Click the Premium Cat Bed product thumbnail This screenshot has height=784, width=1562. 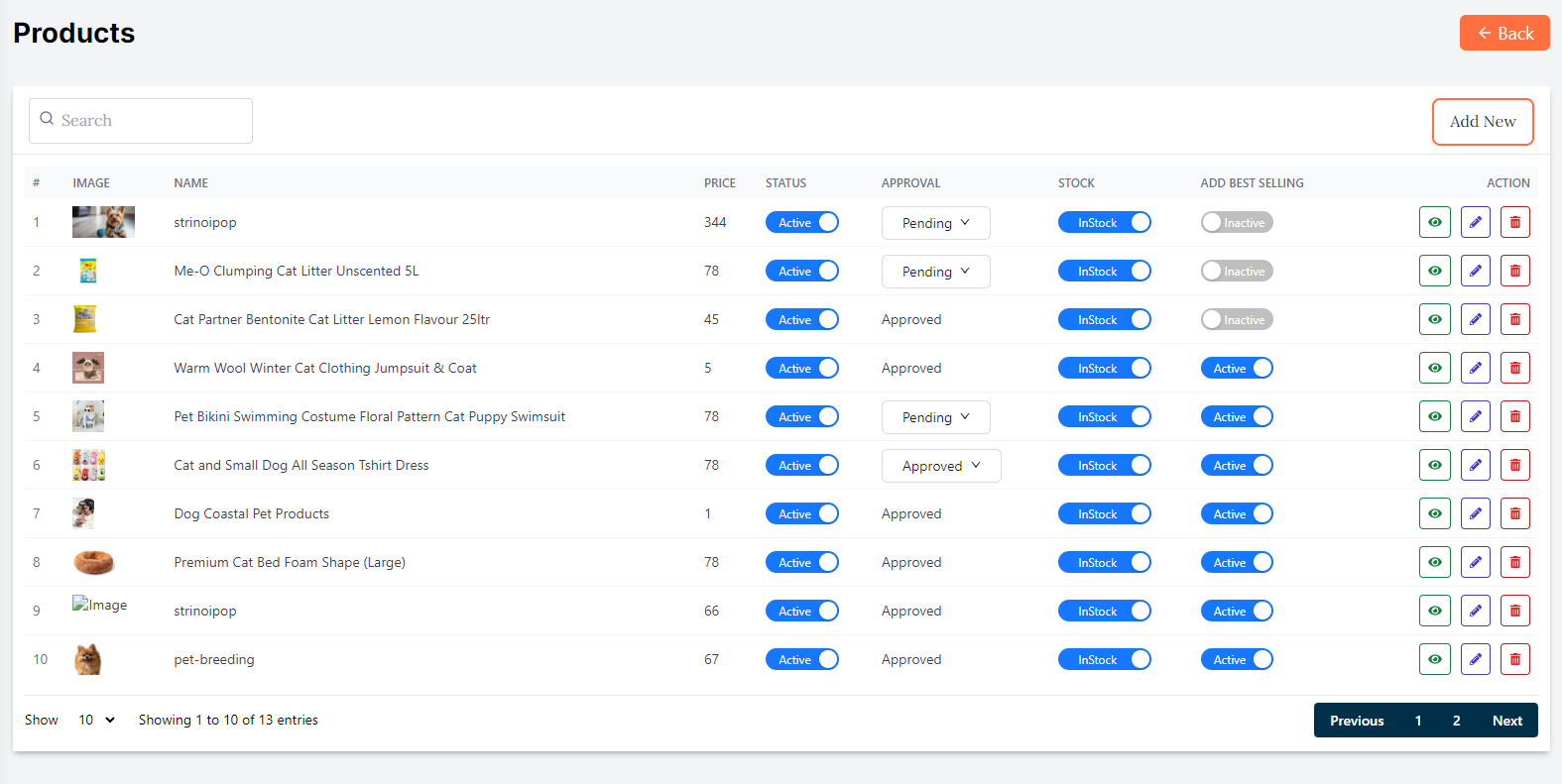pos(93,562)
